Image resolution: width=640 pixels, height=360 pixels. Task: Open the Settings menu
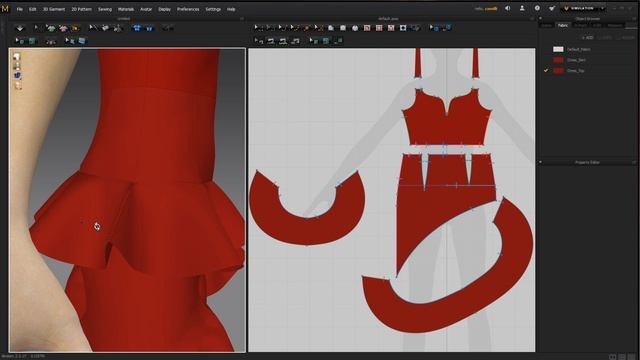pos(213,9)
